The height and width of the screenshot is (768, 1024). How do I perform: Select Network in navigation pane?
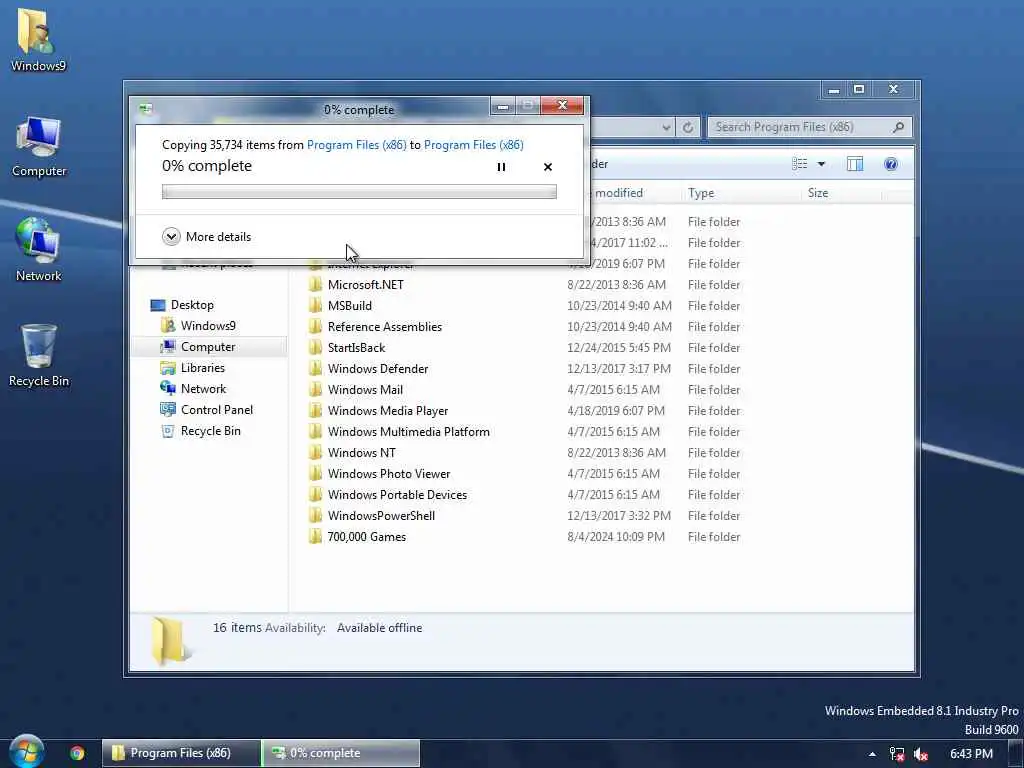203,389
